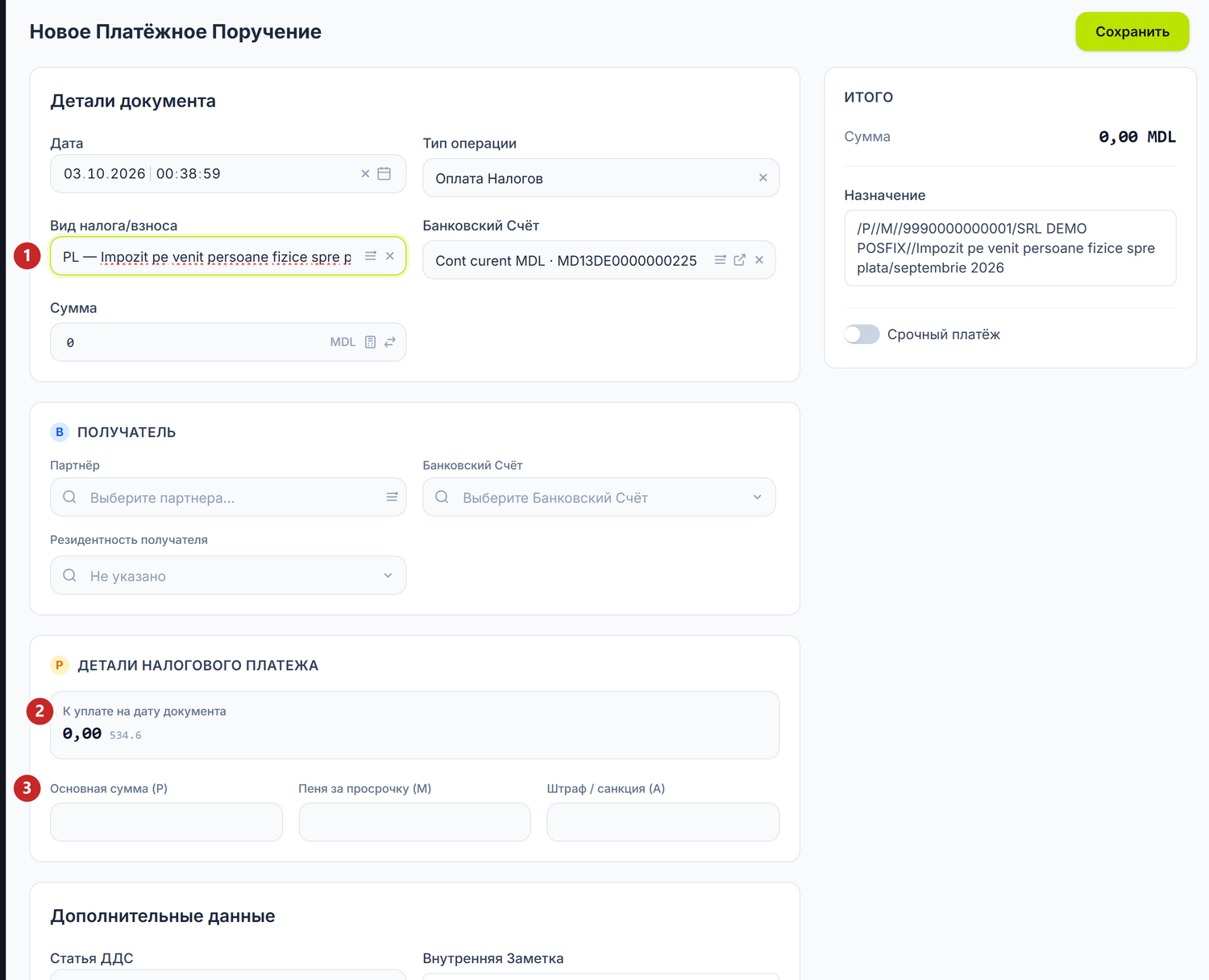This screenshot has width=1209, height=980.
Task: Click into the Дата field
Action: pos(228,174)
